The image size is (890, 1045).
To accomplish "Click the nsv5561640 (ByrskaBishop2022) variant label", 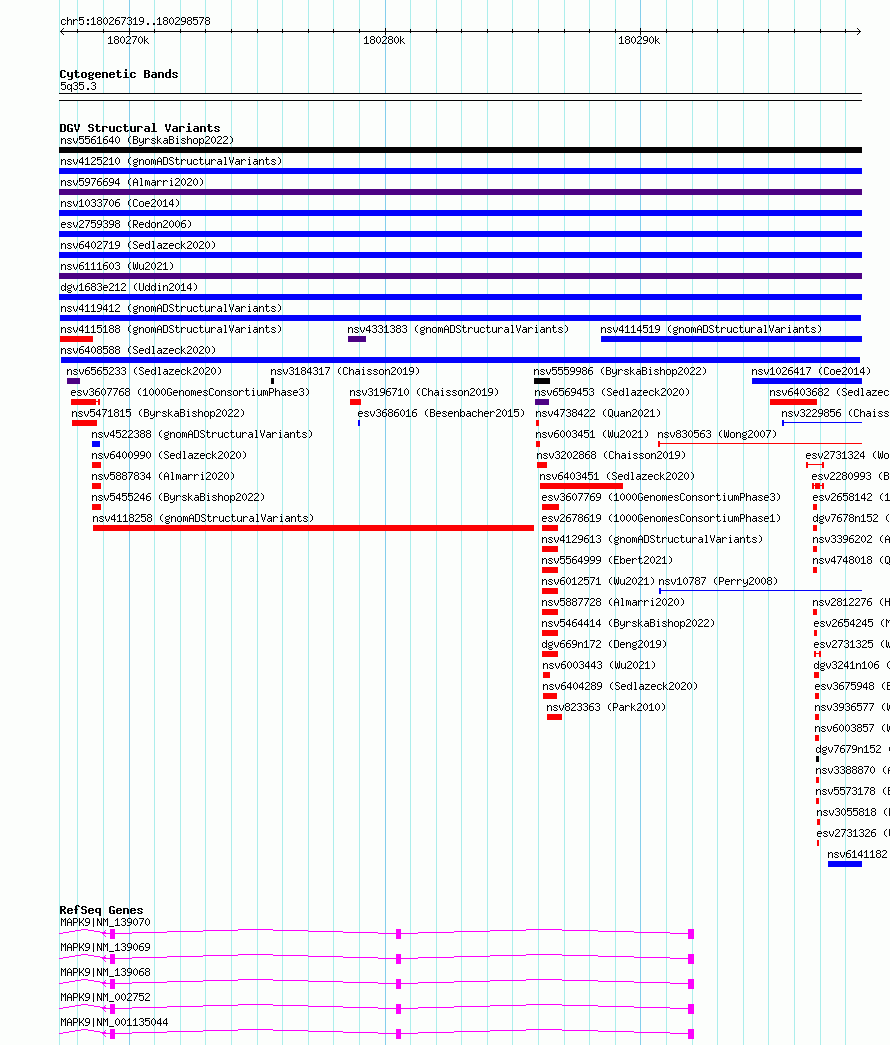I will coord(147,141).
